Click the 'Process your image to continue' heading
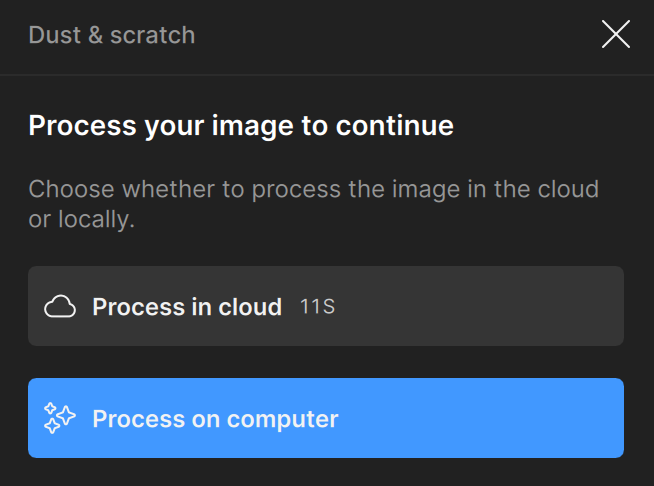The width and height of the screenshot is (654, 486). [x=241, y=126]
